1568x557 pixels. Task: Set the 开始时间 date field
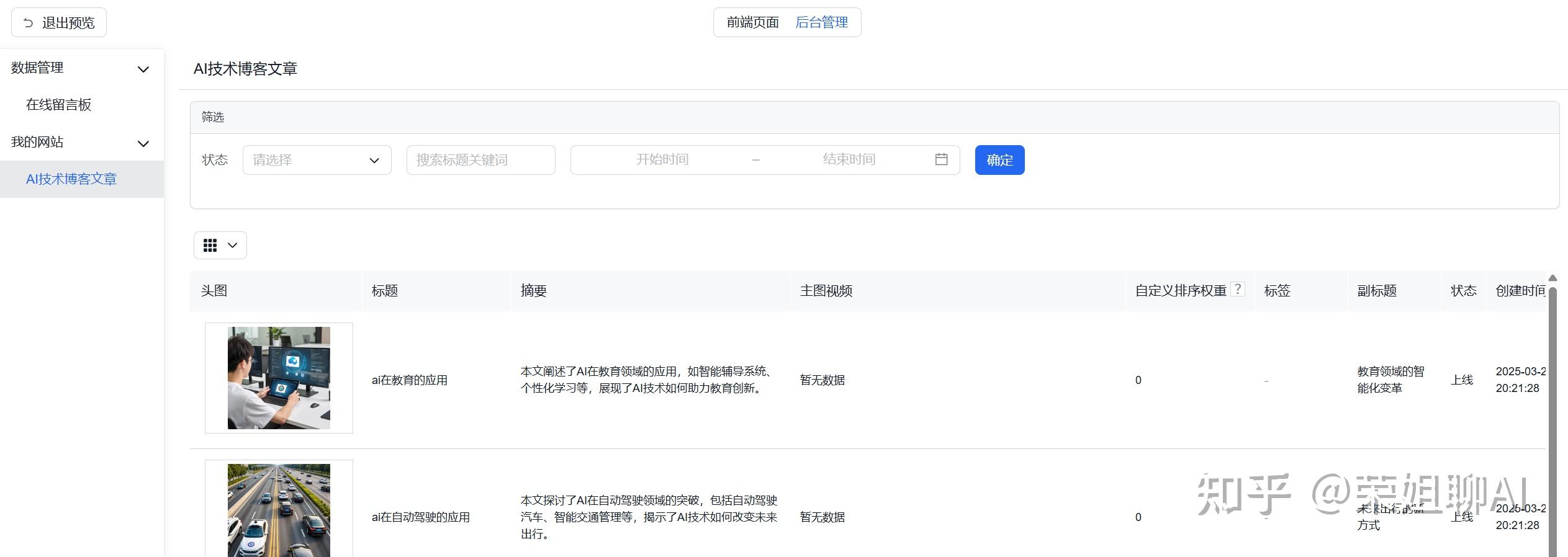coord(662,159)
